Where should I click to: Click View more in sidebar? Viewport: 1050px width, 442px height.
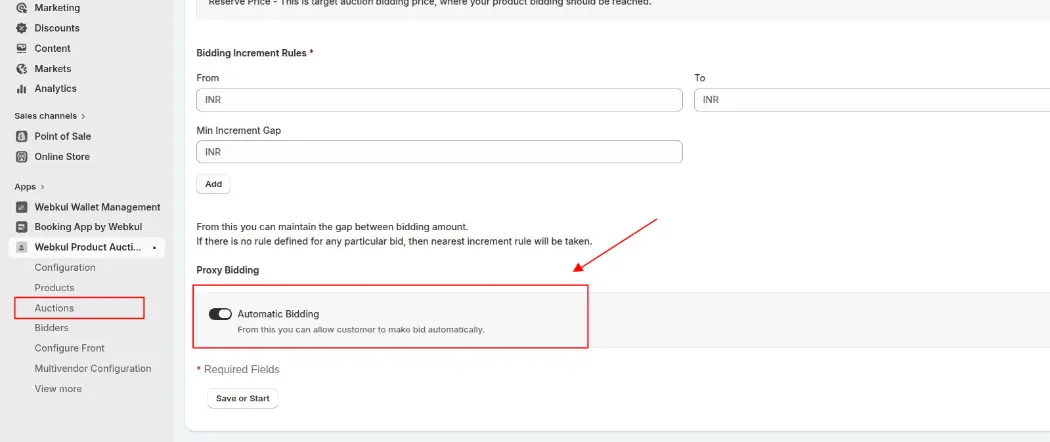point(58,388)
